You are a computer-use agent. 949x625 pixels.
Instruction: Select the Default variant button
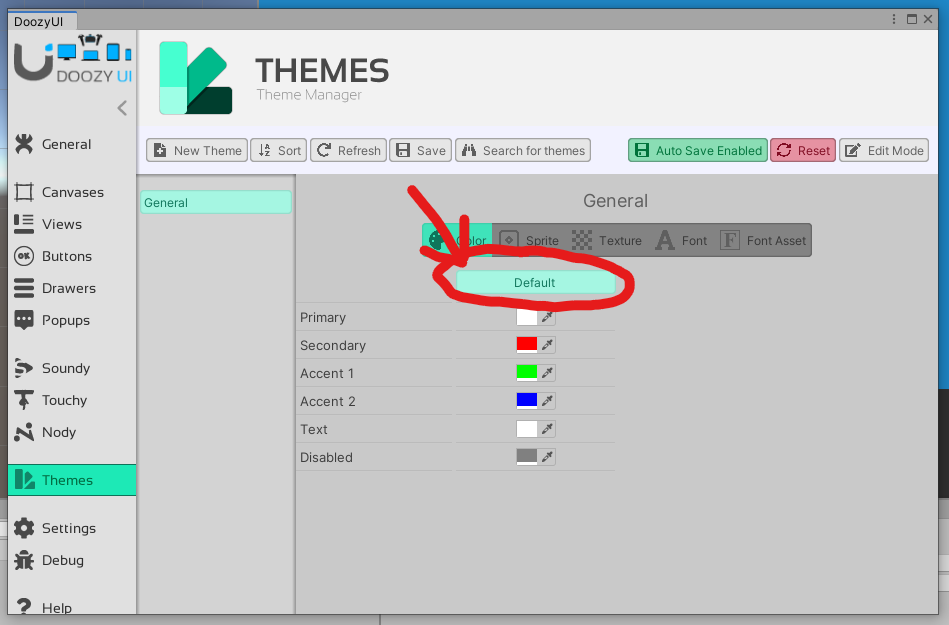pyautogui.click(x=535, y=283)
